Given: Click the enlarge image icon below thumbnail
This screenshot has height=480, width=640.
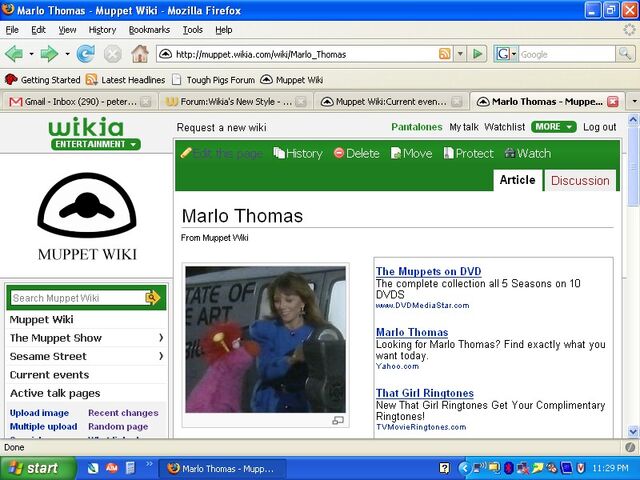Looking at the screenshot, I should tap(338, 420).
